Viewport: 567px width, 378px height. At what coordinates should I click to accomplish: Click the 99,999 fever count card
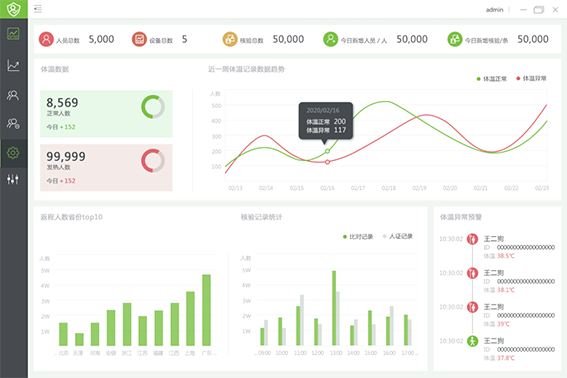(106, 167)
